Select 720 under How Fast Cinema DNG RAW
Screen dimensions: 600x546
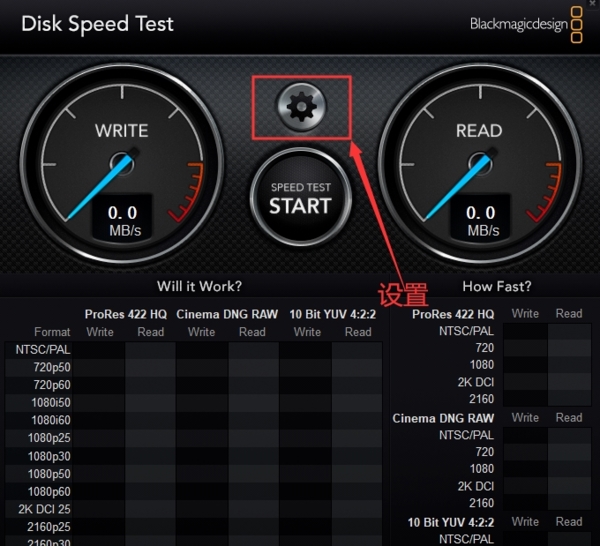(485, 452)
